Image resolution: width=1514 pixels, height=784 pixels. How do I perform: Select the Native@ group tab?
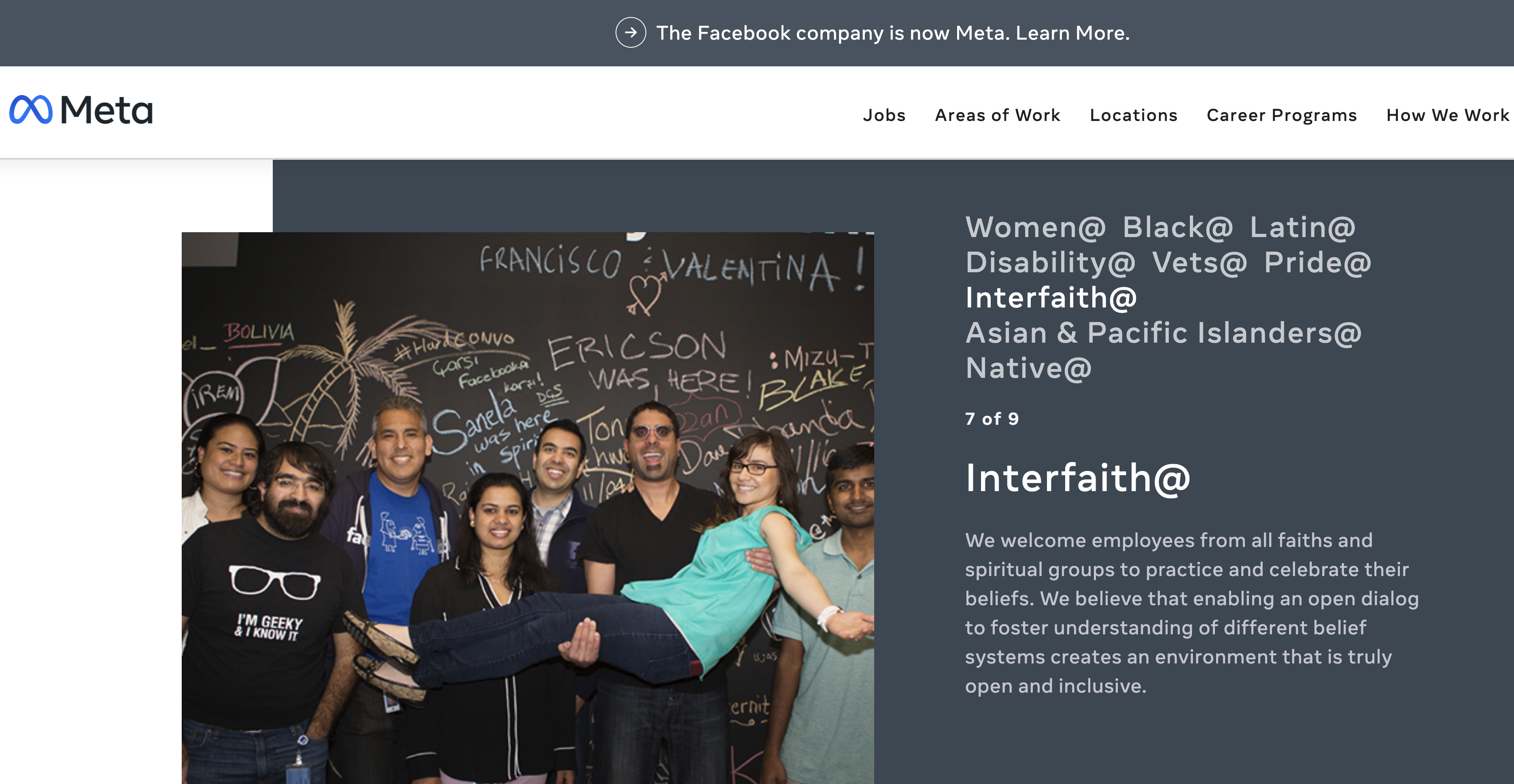pyautogui.click(x=1028, y=369)
